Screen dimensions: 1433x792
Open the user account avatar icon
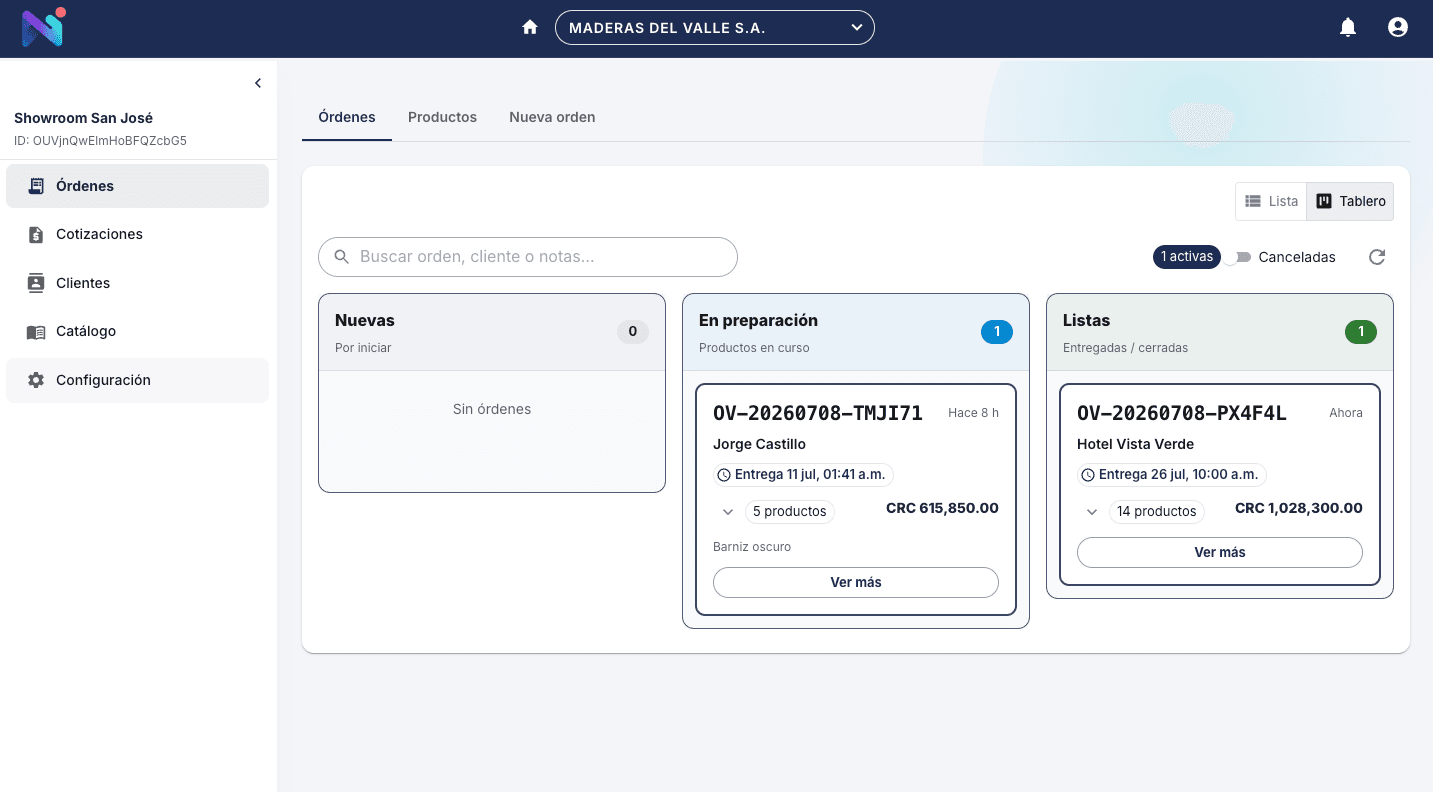[x=1398, y=28]
